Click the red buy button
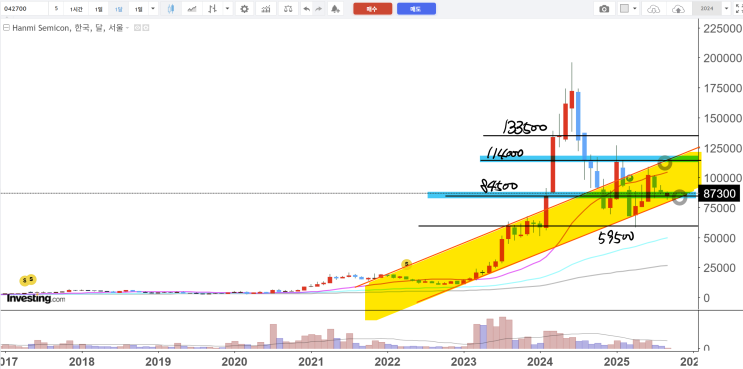743x369 pixels. [x=372, y=9]
